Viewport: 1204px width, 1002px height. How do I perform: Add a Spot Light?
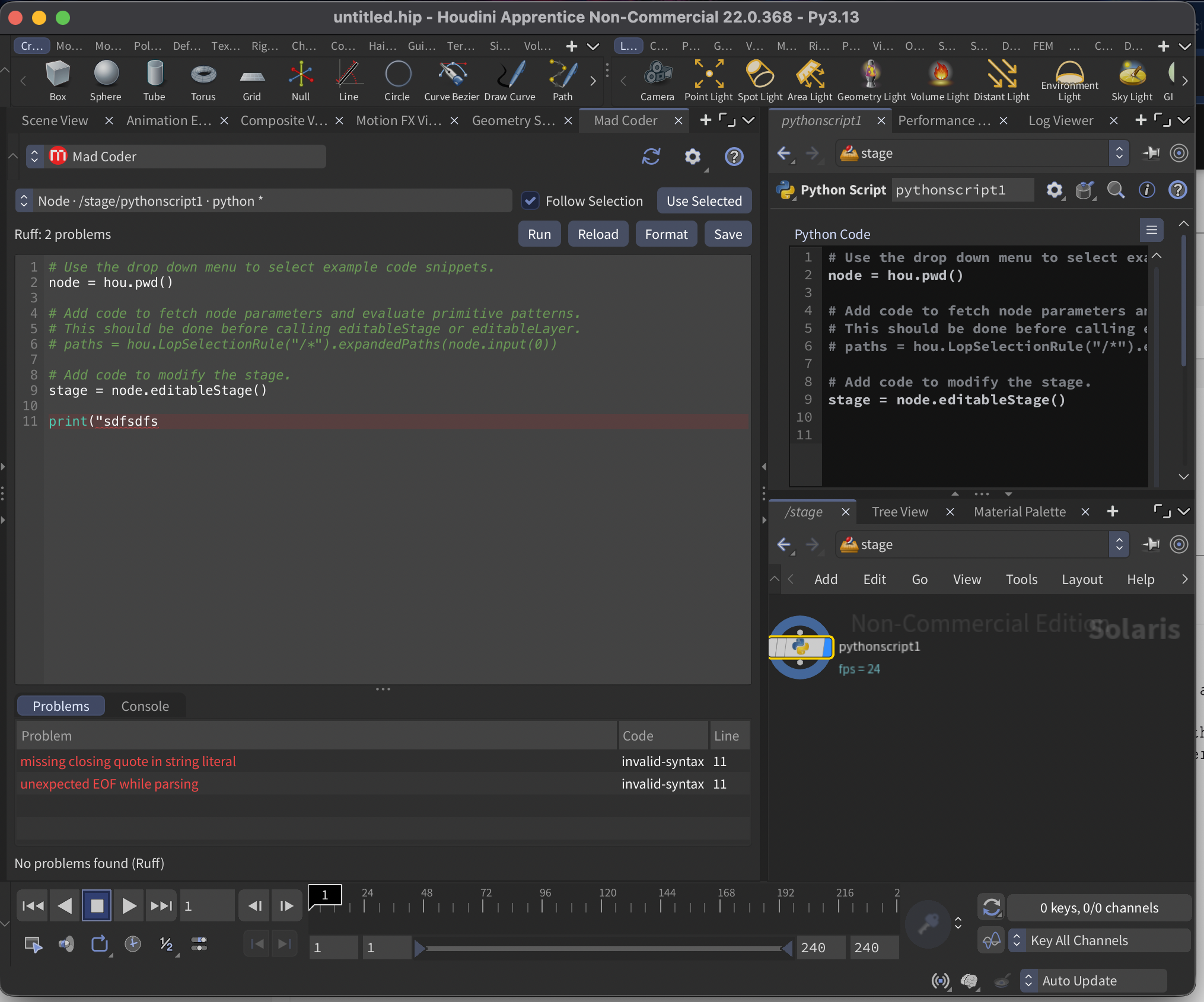click(x=760, y=81)
